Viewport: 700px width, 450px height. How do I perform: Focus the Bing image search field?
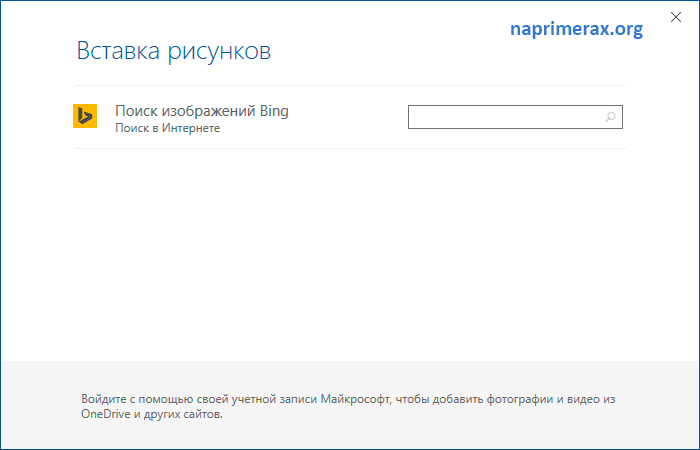pyautogui.click(x=515, y=117)
